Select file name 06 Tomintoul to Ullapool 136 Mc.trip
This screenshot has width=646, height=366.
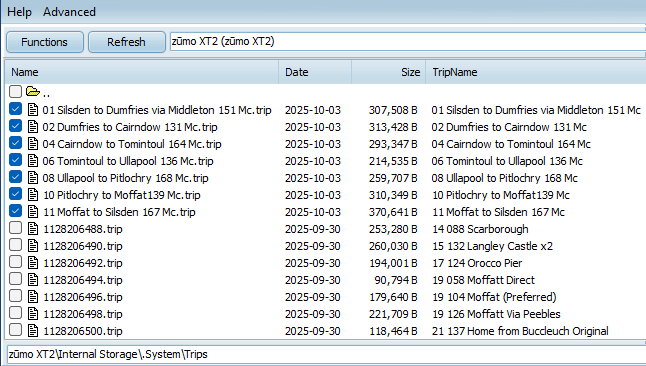pyautogui.click(x=128, y=161)
